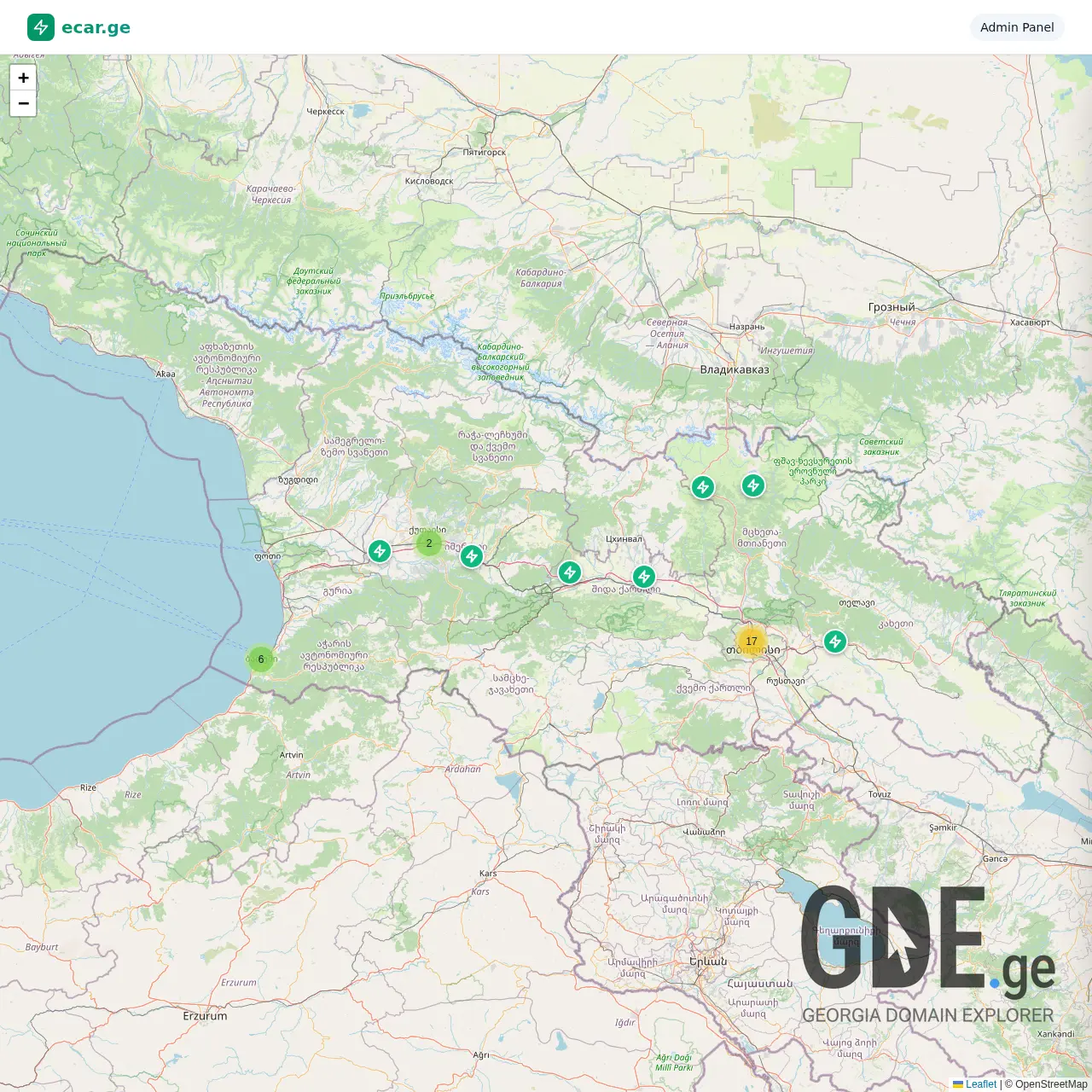The width and height of the screenshot is (1092, 1092).
Task: Select the left charger marker in Pshav-Khevsureti park area
Action: pyautogui.click(x=704, y=486)
